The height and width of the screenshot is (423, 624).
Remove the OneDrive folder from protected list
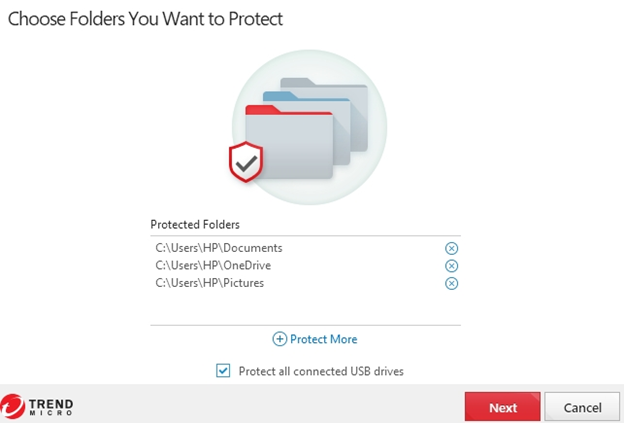pos(451,266)
